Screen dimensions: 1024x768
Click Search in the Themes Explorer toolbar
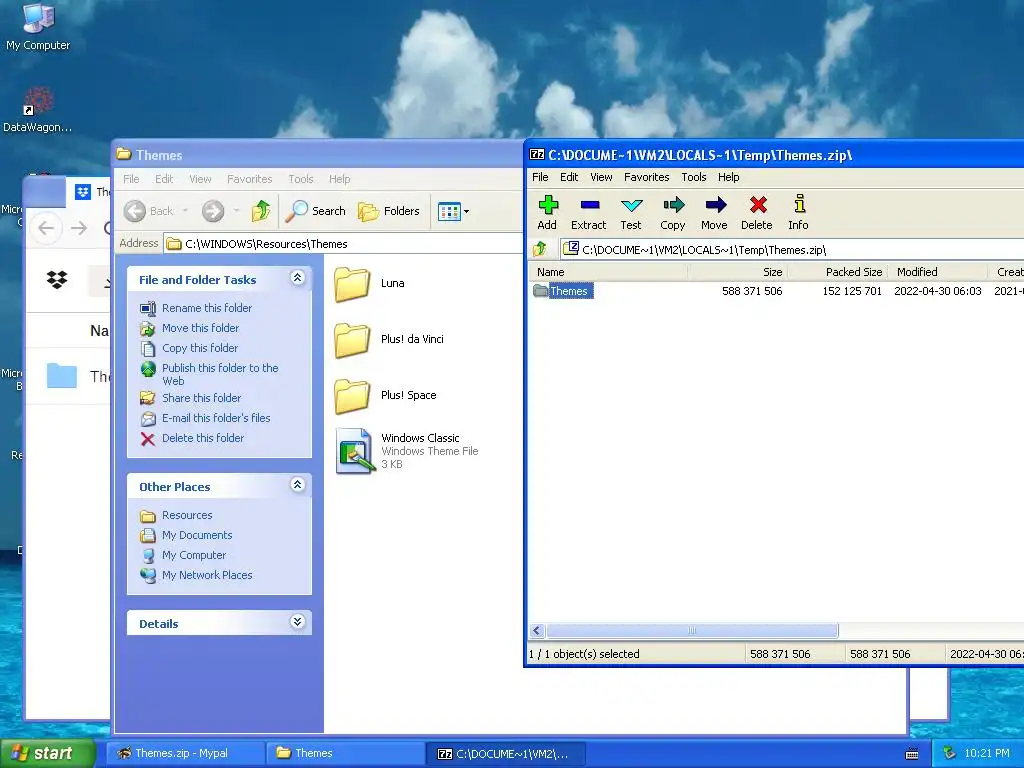click(x=316, y=211)
